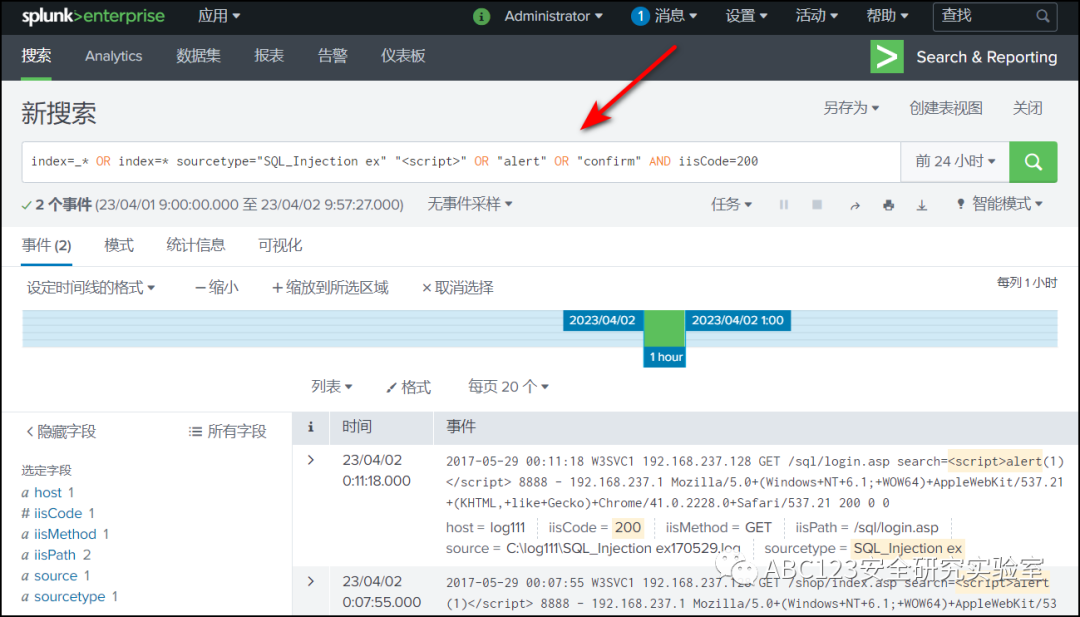
Task: Open the 应用 dropdown menu
Action: (x=219, y=16)
